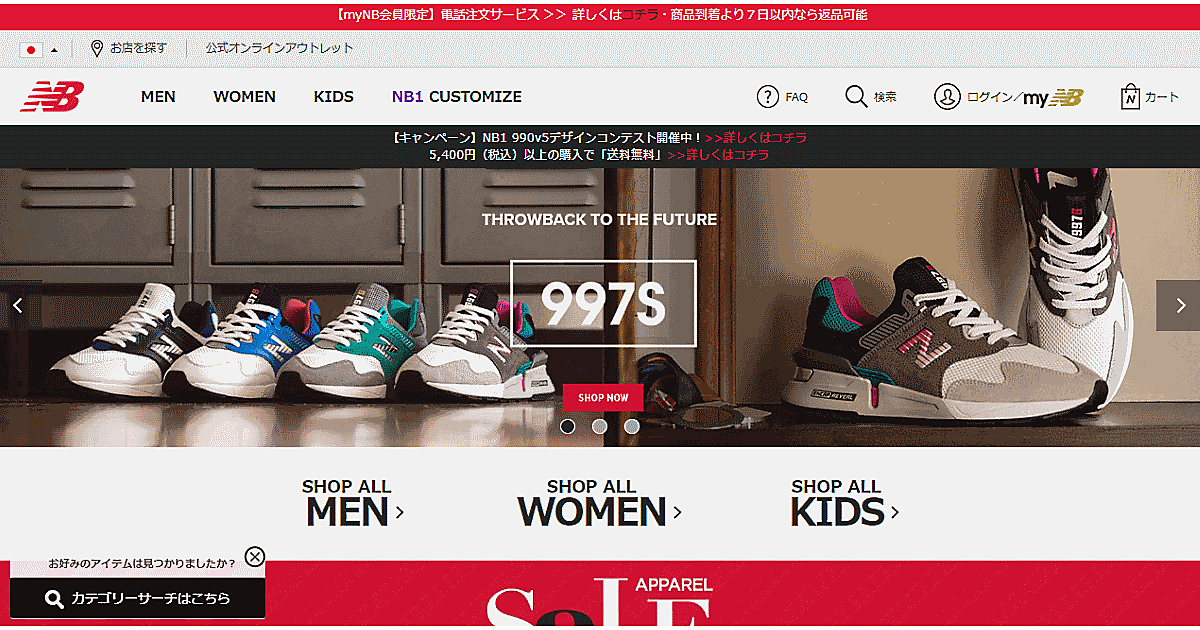1200x630 pixels.
Task: Open the FAQ question mark icon
Action: click(x=767, y=97)
